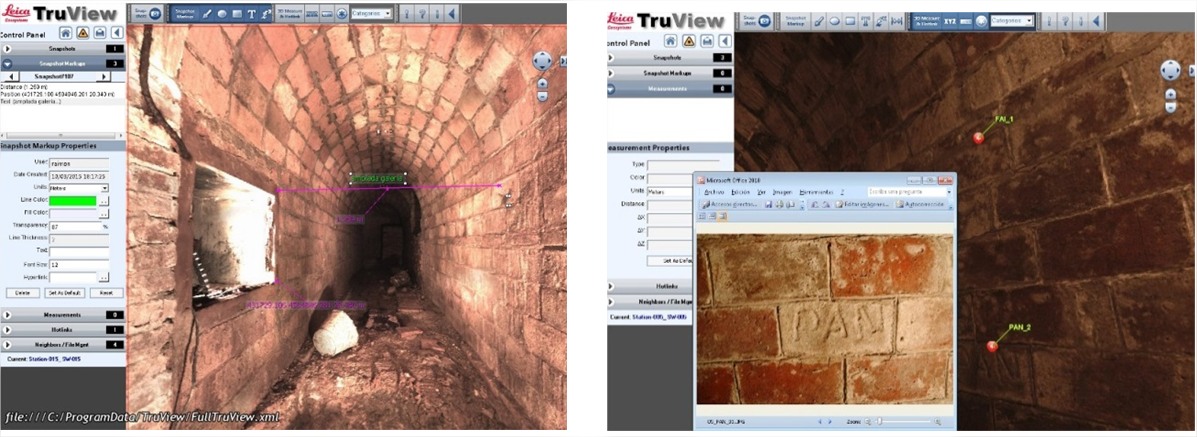Open left TruView's Control Panel home icon
Viewport: 1197px width, 437px height.
pyautogui.click(x=66, y=33)
